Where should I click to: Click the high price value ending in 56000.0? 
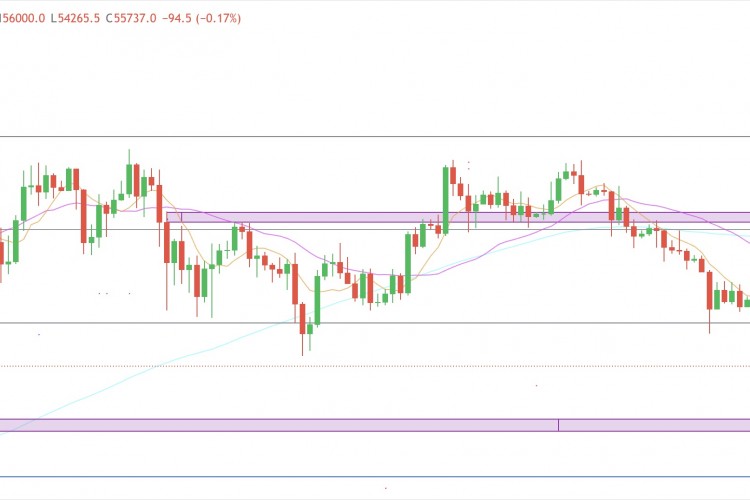point(22,18)
